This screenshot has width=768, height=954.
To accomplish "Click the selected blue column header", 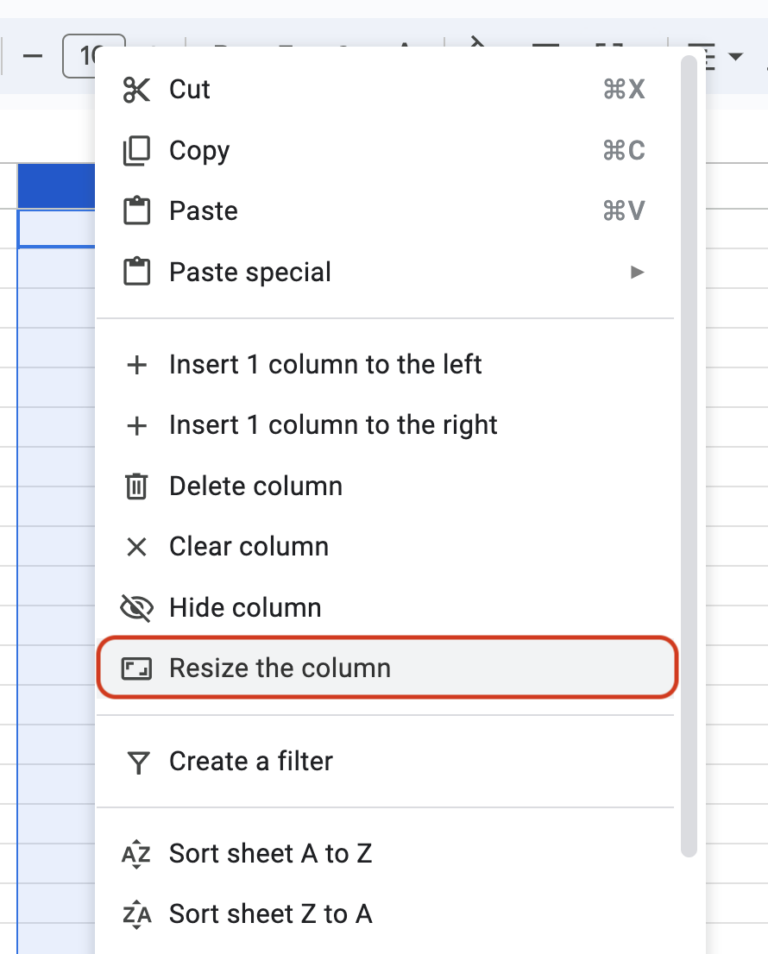I will [56, 186].
